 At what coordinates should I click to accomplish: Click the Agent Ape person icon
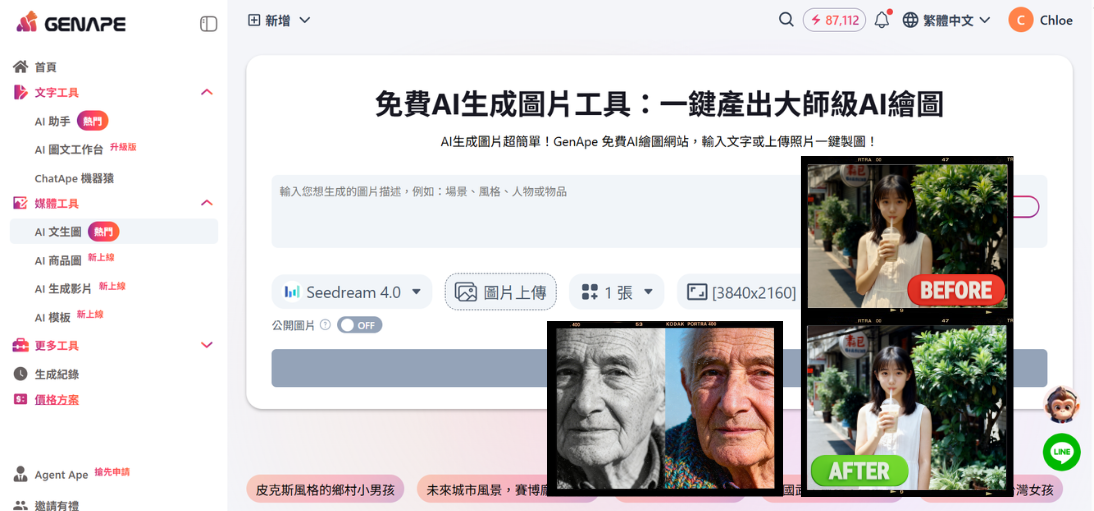coord(20,474)
